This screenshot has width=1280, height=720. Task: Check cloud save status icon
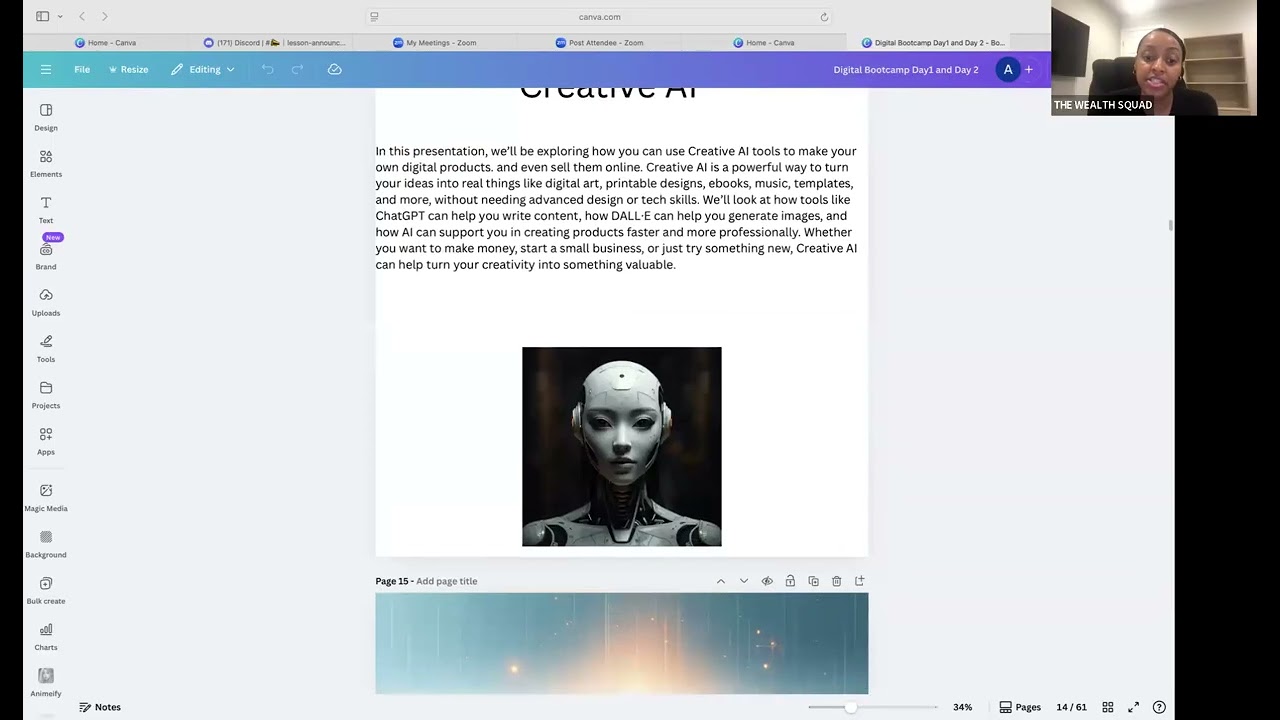(335, 69)
